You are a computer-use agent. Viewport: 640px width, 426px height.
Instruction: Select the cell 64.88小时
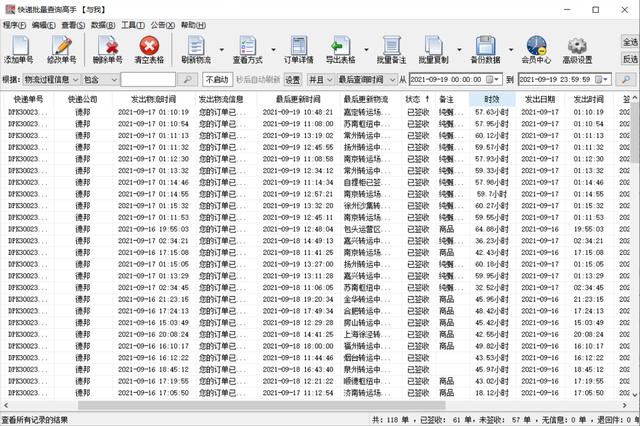(492, 229)
